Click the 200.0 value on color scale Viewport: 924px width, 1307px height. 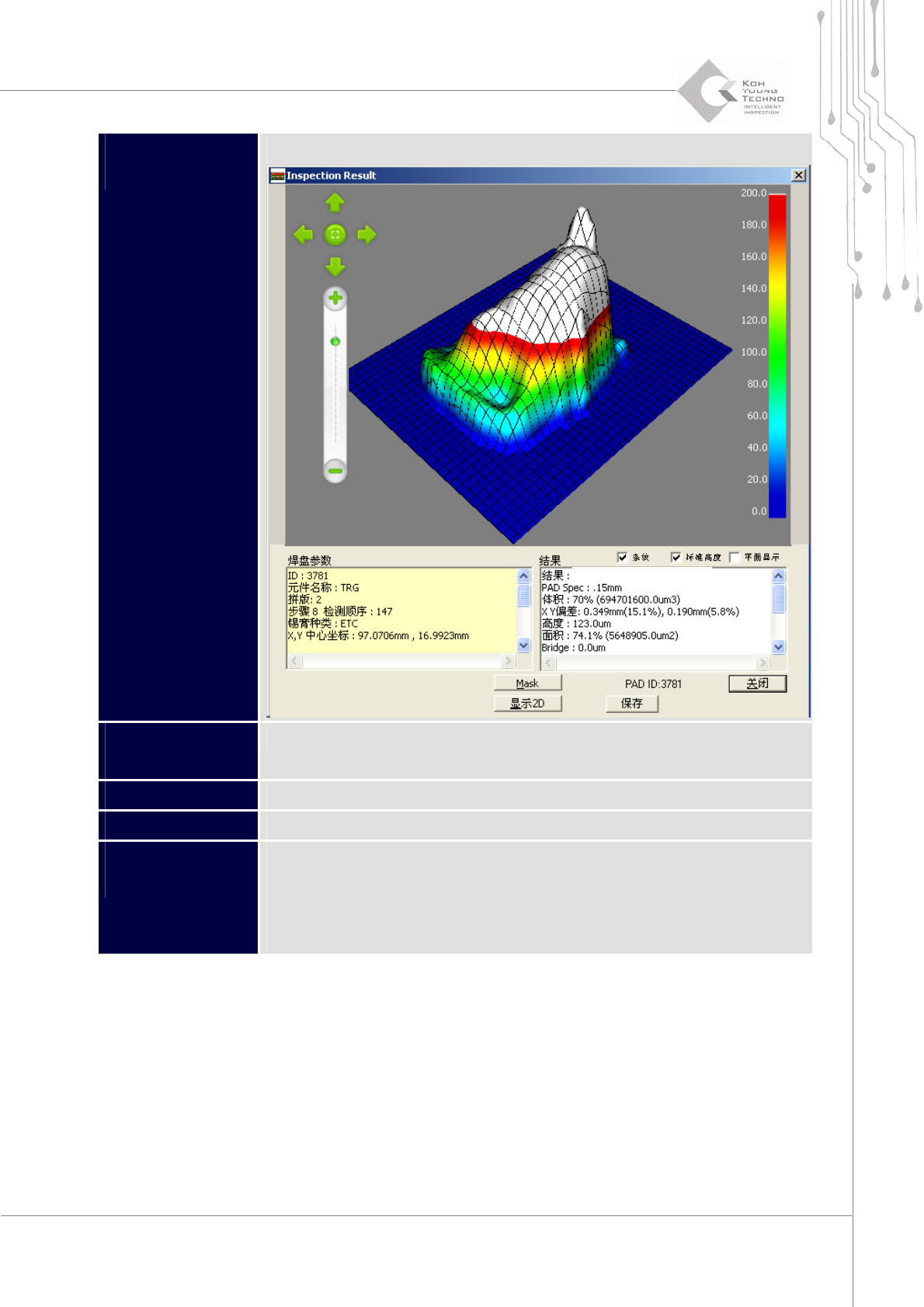[753, 193]
